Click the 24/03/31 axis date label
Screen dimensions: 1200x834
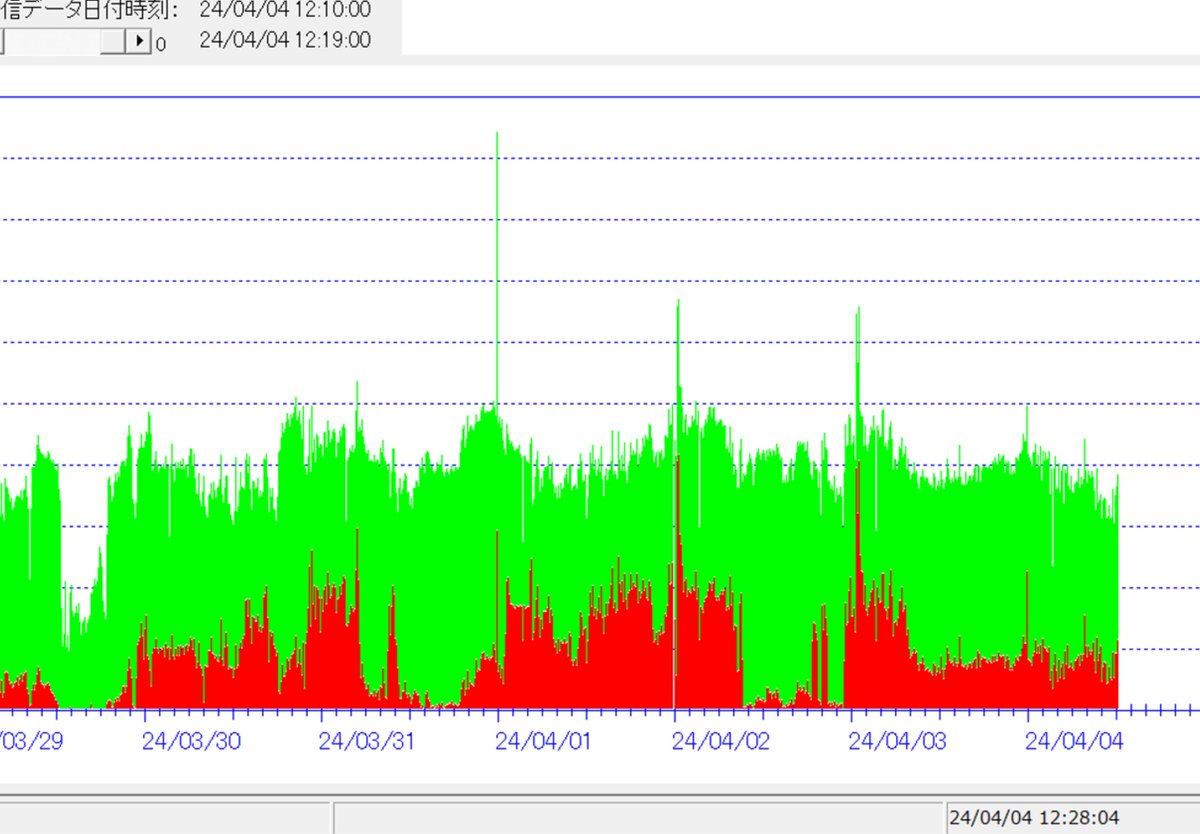click(x=367, y=741)
